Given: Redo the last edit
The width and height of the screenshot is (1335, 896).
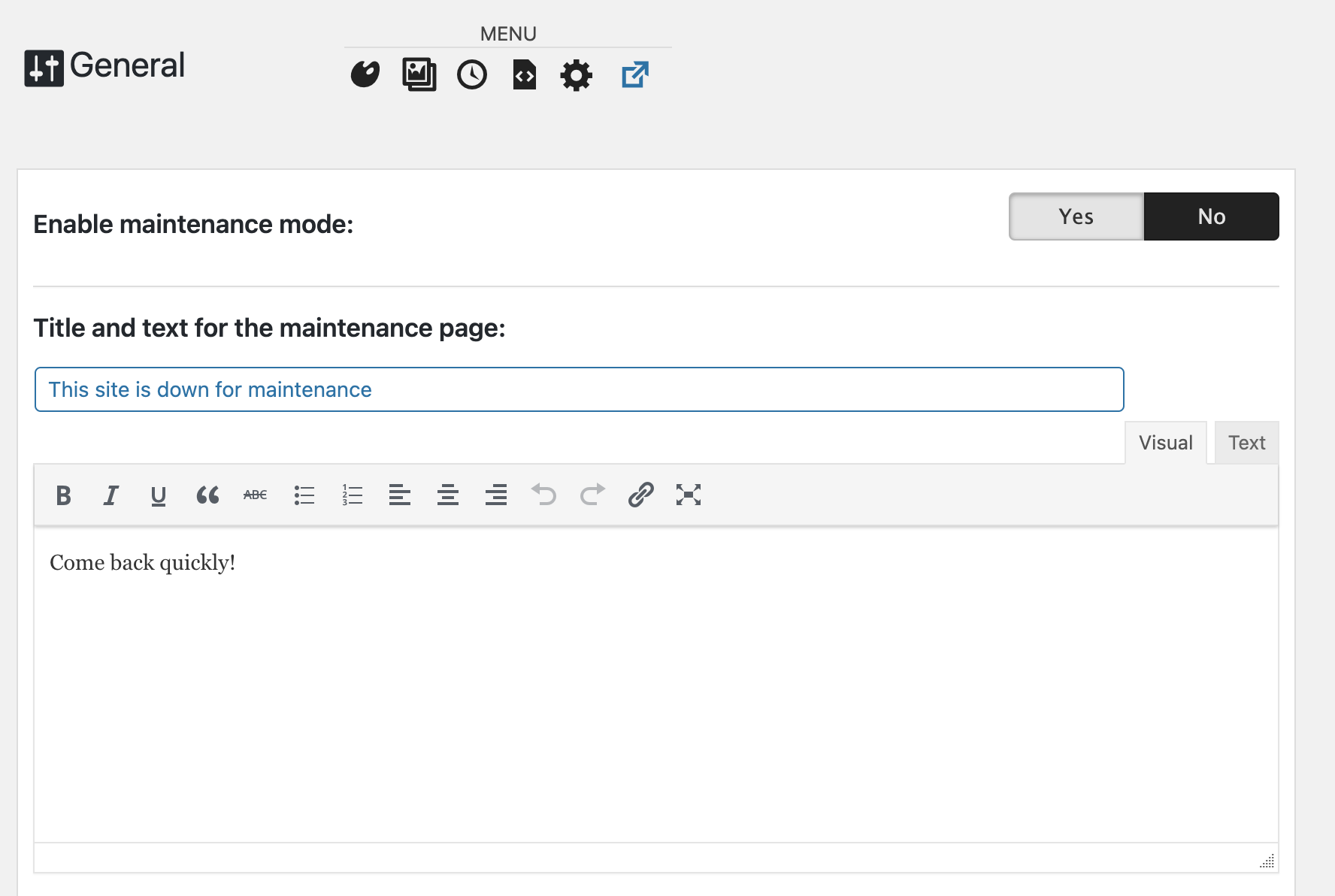Looking at the screenshot, I should coord(592,495).
